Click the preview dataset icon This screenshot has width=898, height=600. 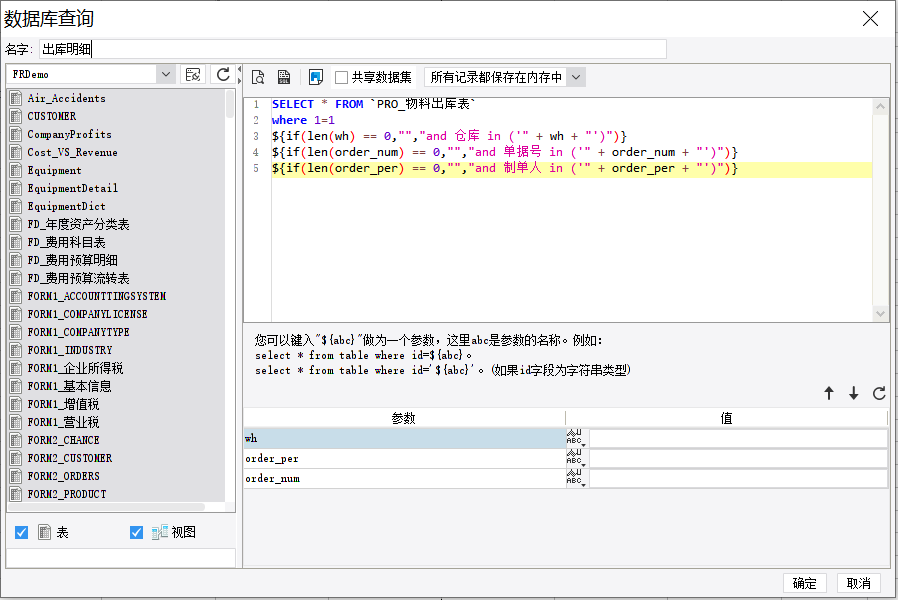258,77
